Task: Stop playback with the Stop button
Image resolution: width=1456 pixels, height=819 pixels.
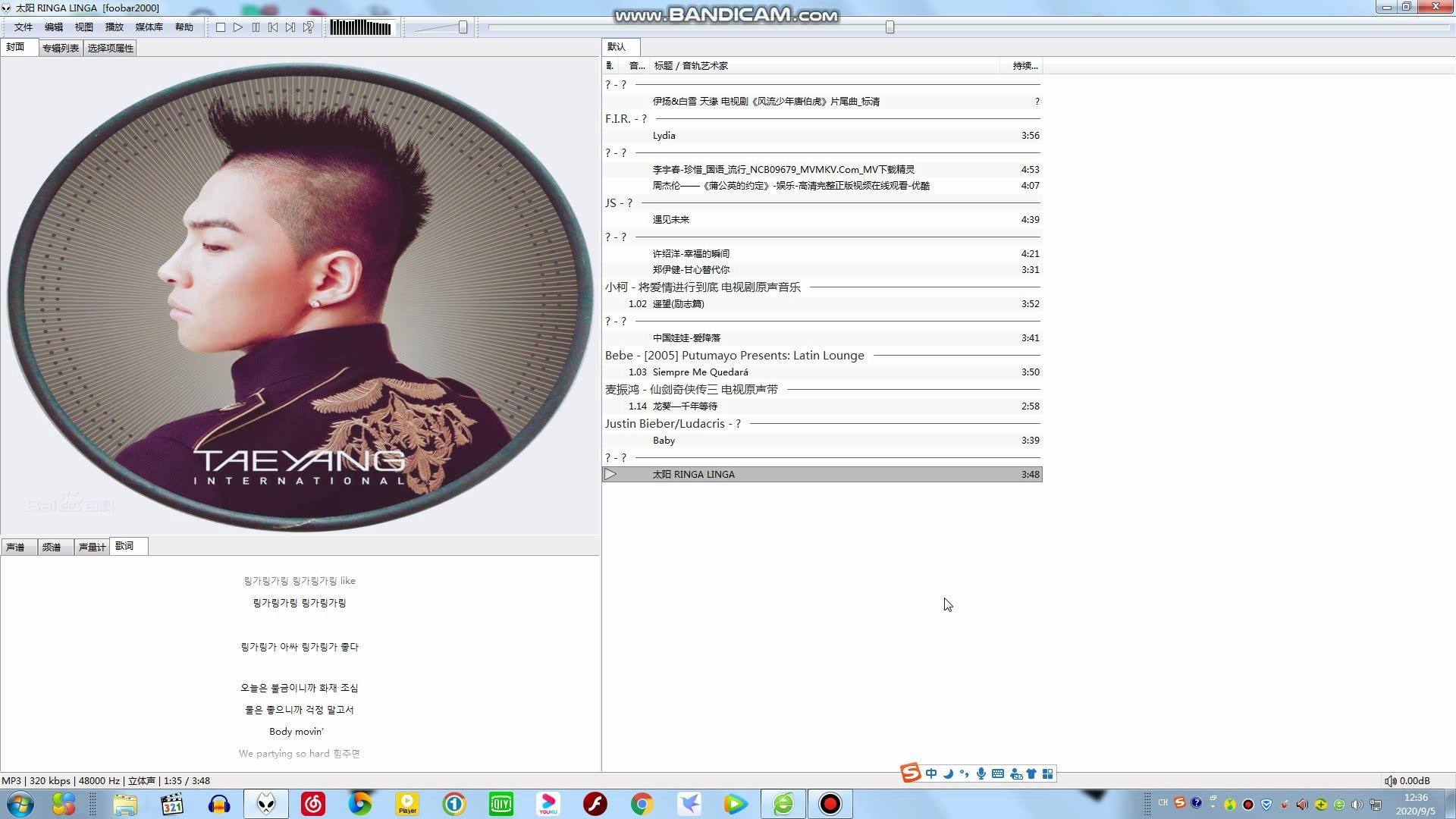Action: 221,27
